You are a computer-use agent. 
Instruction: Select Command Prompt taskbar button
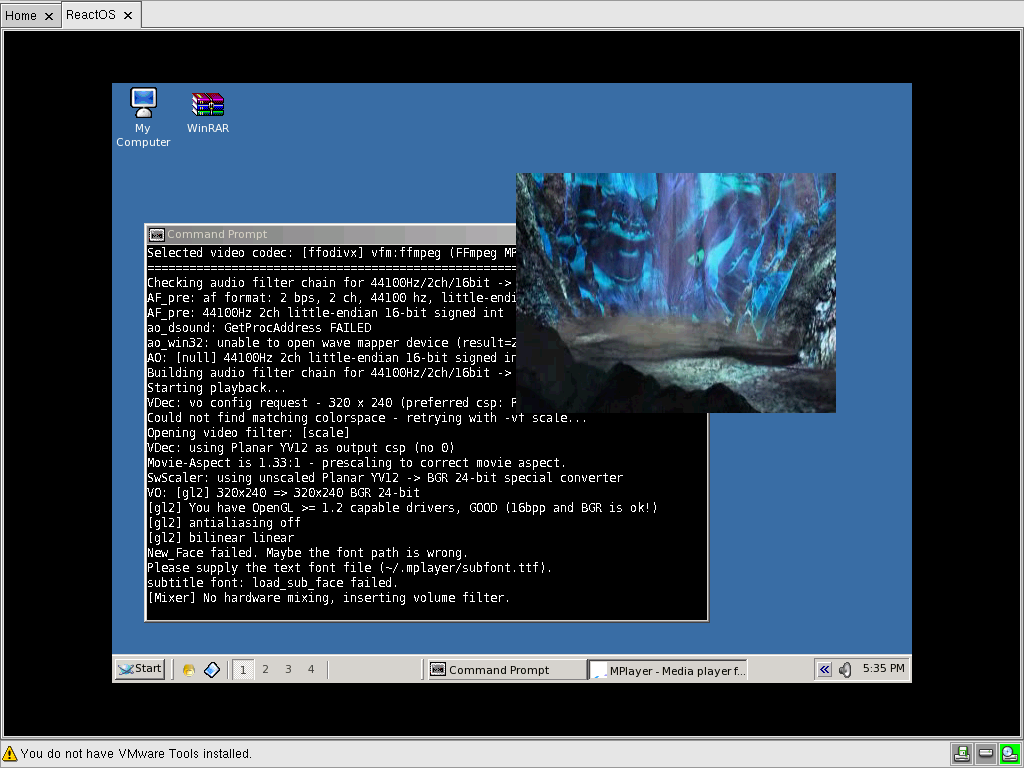506,670
